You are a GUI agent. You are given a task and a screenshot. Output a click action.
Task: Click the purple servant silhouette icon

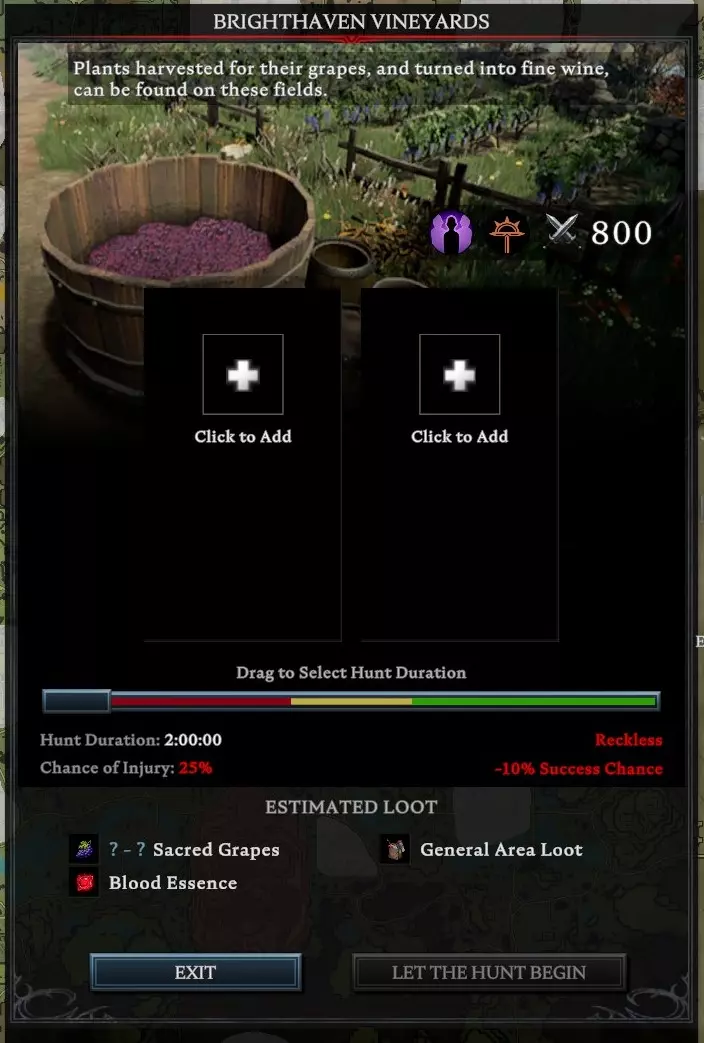pyautogui.click(x=451, y=233)
